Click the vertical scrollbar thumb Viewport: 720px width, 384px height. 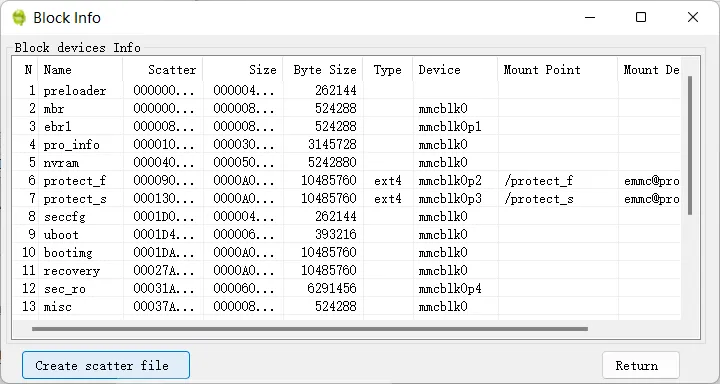(690, 146)
